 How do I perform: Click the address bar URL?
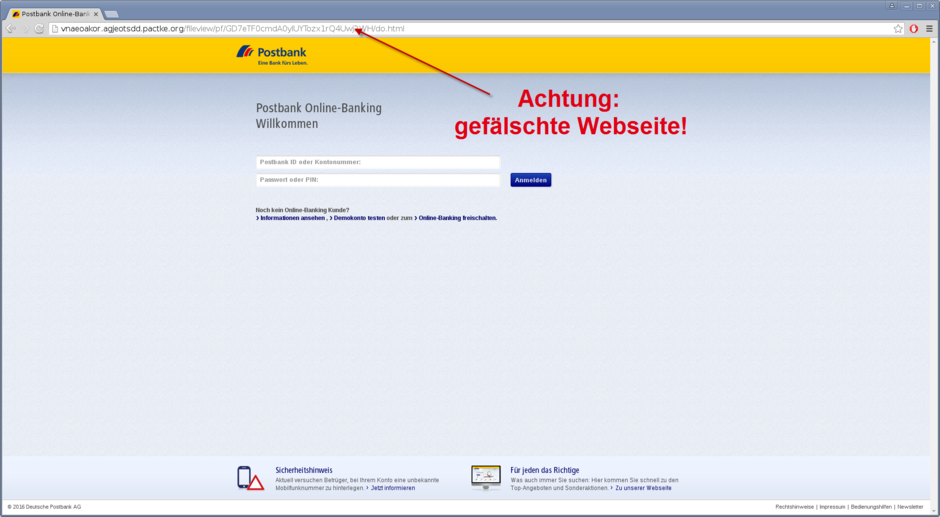[233, 29]
